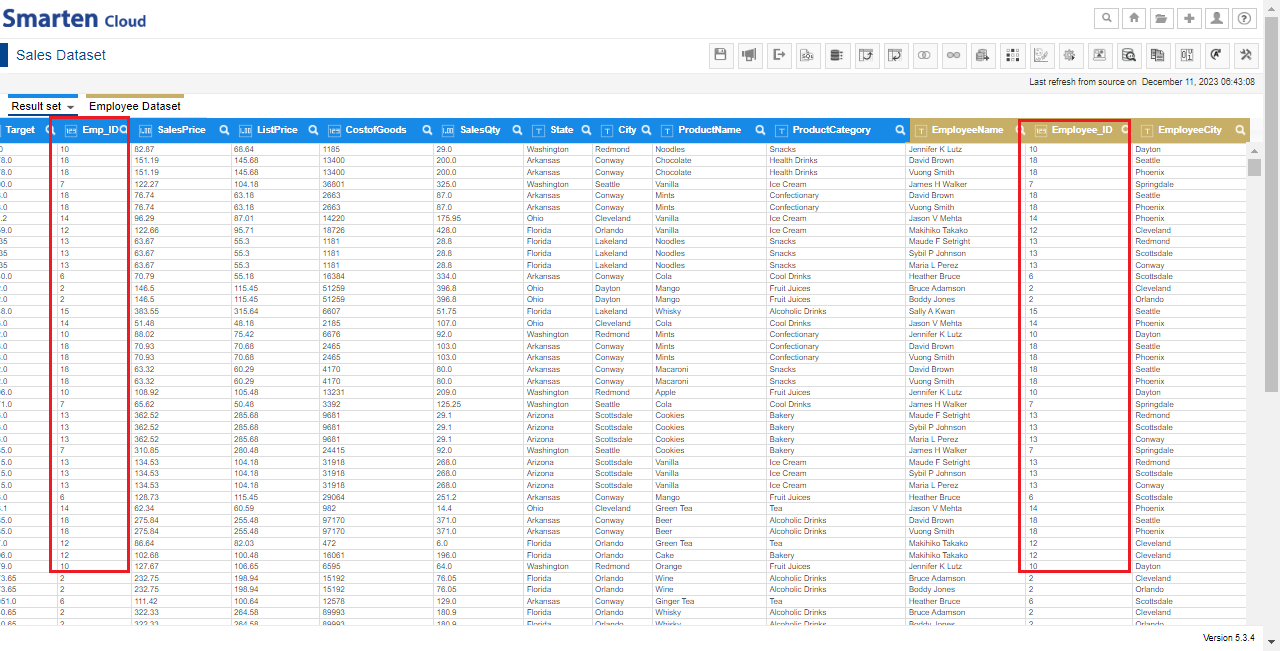Click the ProductCategory column header

[x=831, y=130]
